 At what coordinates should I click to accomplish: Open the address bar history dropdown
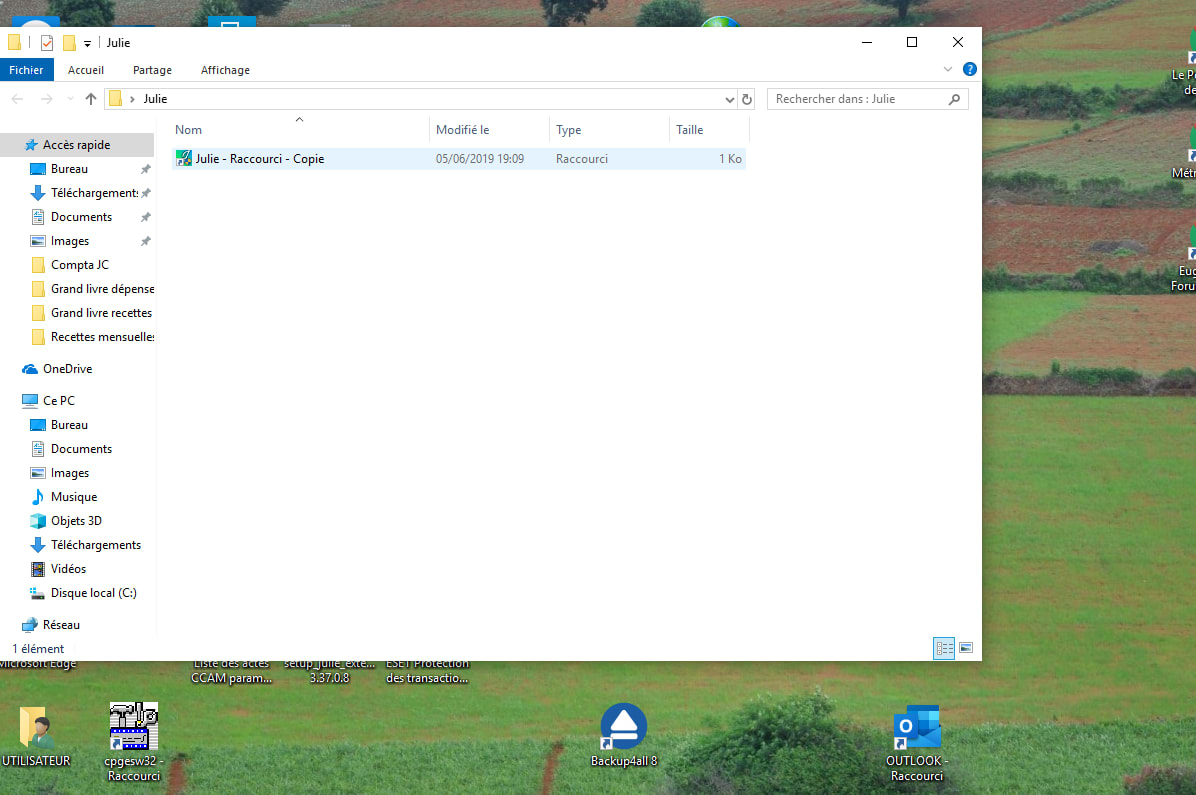coord(729,99)
